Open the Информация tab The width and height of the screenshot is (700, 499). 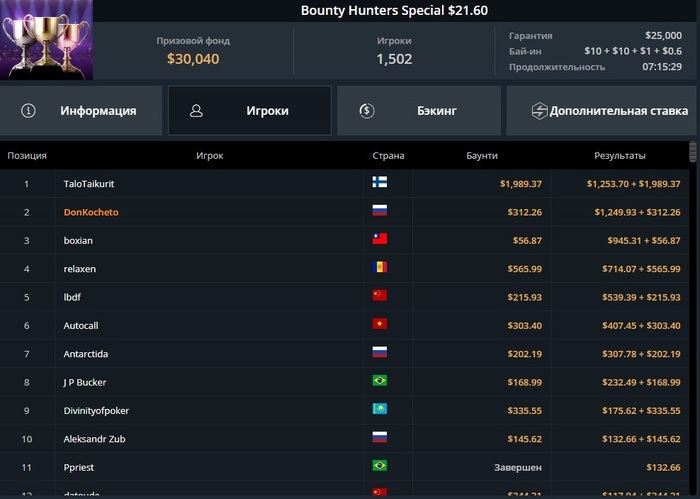click(x=81, y=111)
